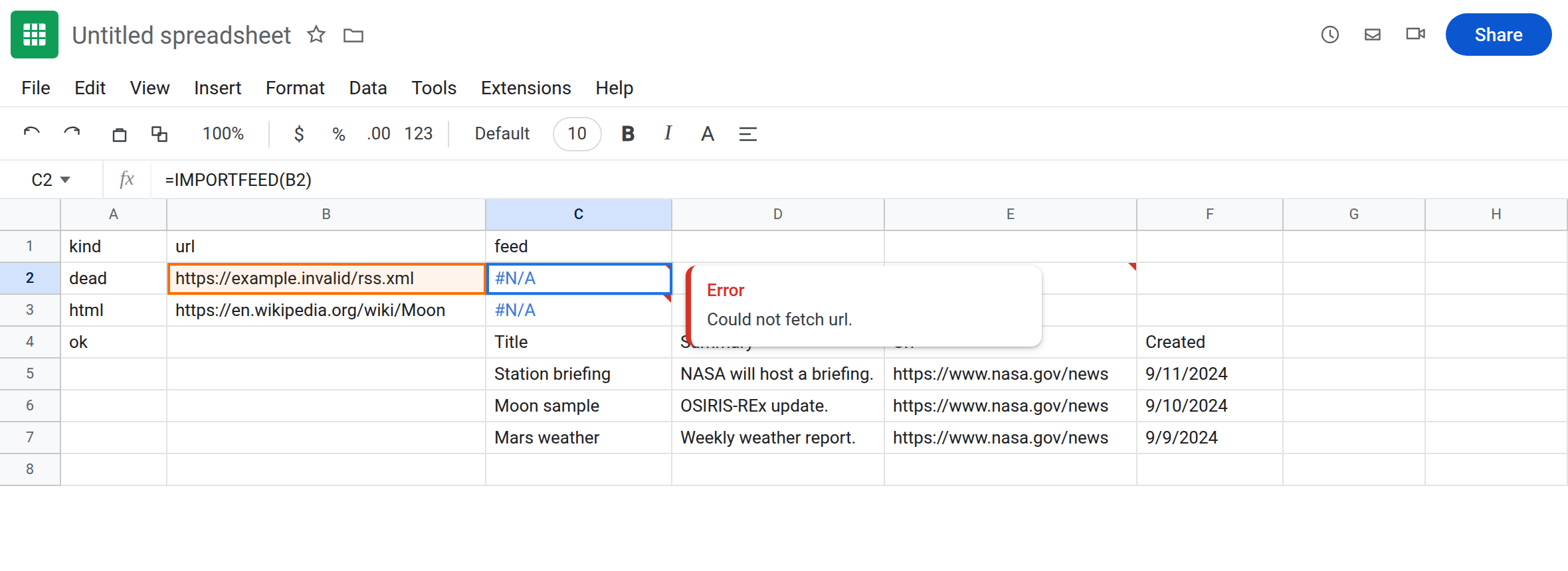Select the nasa.gov link in row 6
The height and width of the screenshot is (571, 1568).
click(1011, 406)
